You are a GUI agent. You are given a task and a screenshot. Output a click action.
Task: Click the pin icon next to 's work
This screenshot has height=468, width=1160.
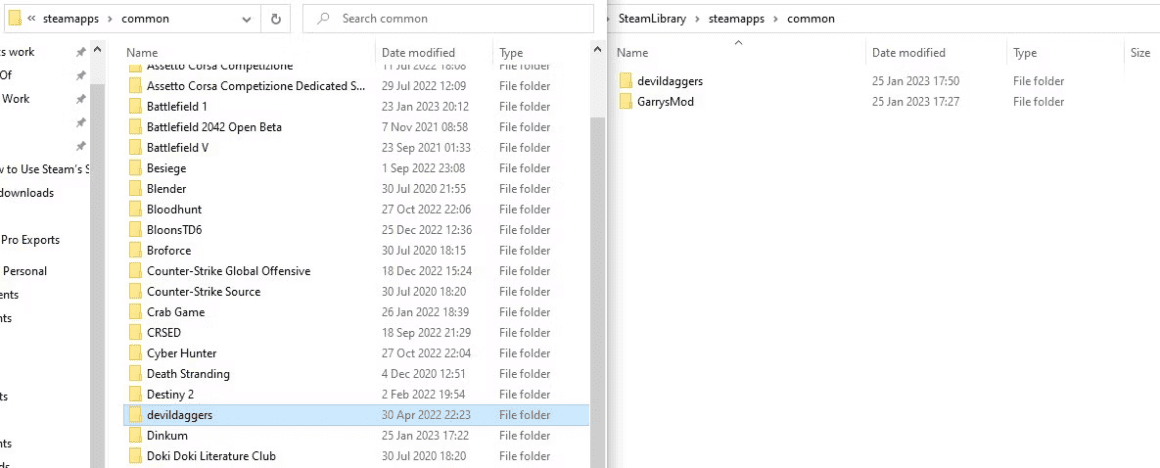[81, 52]
